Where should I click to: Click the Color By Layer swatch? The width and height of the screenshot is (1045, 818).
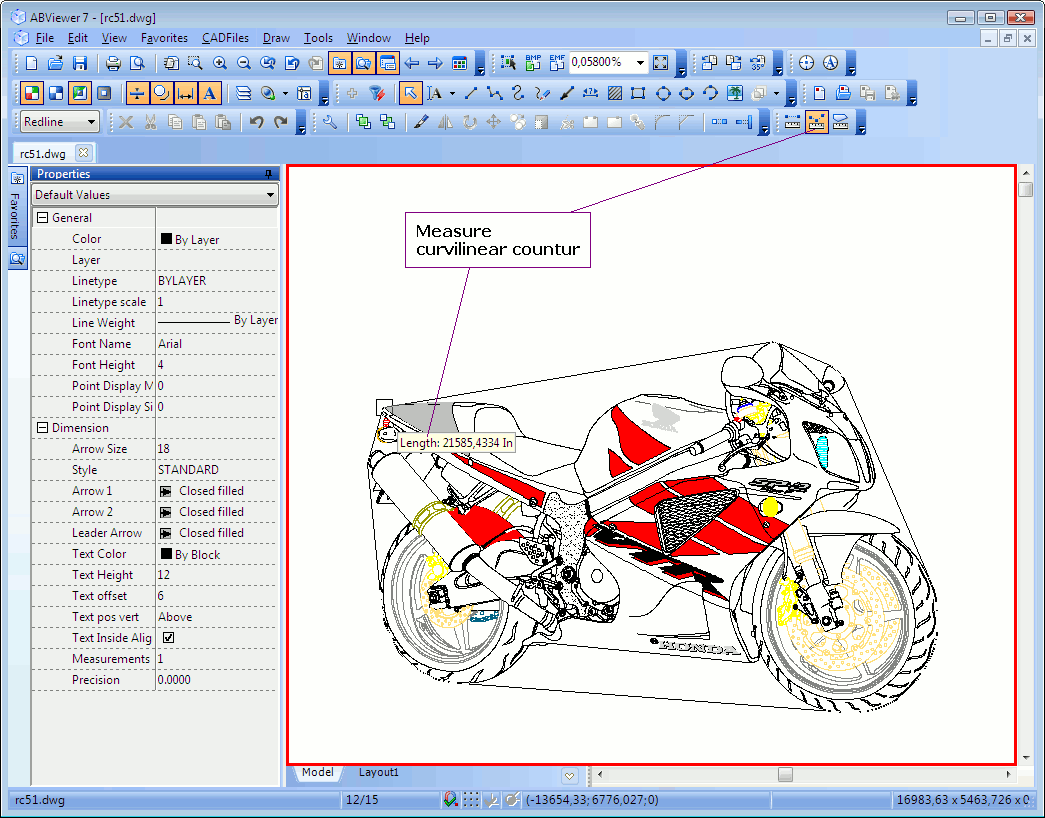pyautogui.click(x=167, y=238)
